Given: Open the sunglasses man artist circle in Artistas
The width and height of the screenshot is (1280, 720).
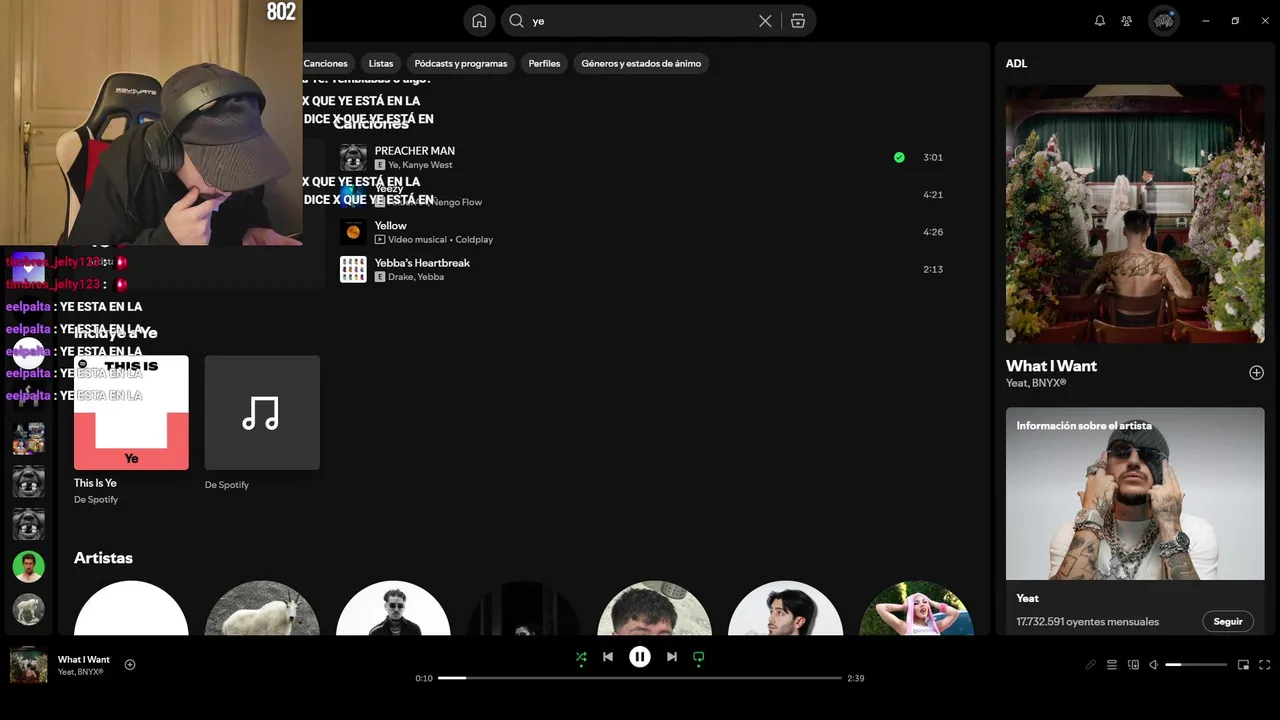Looking at the screenshot, I should pyautogui.click(x=393, y=608).
